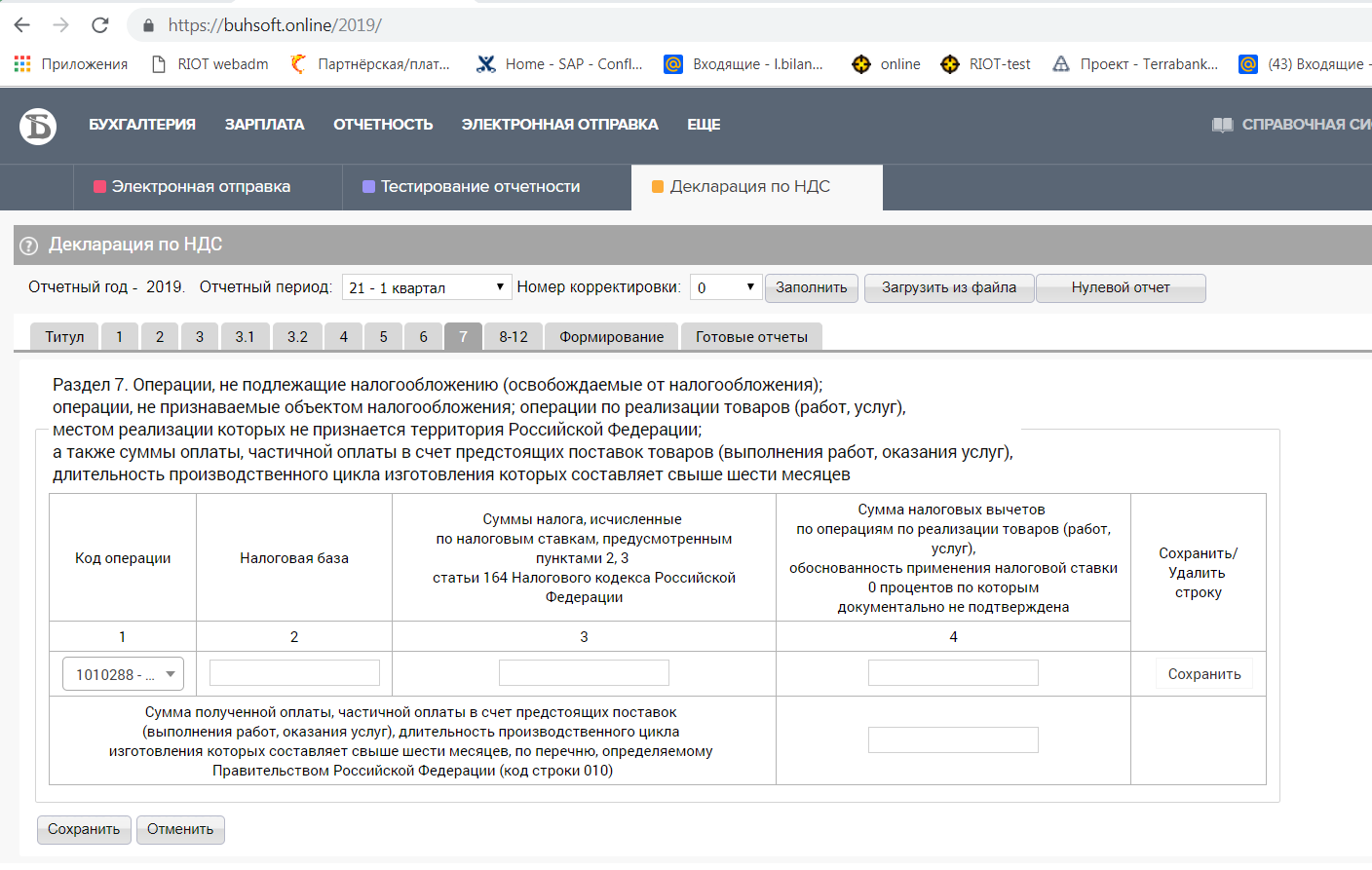This screenshot has height=870, width=1372.
Task: Click the Отменить button
Action: 180,829
